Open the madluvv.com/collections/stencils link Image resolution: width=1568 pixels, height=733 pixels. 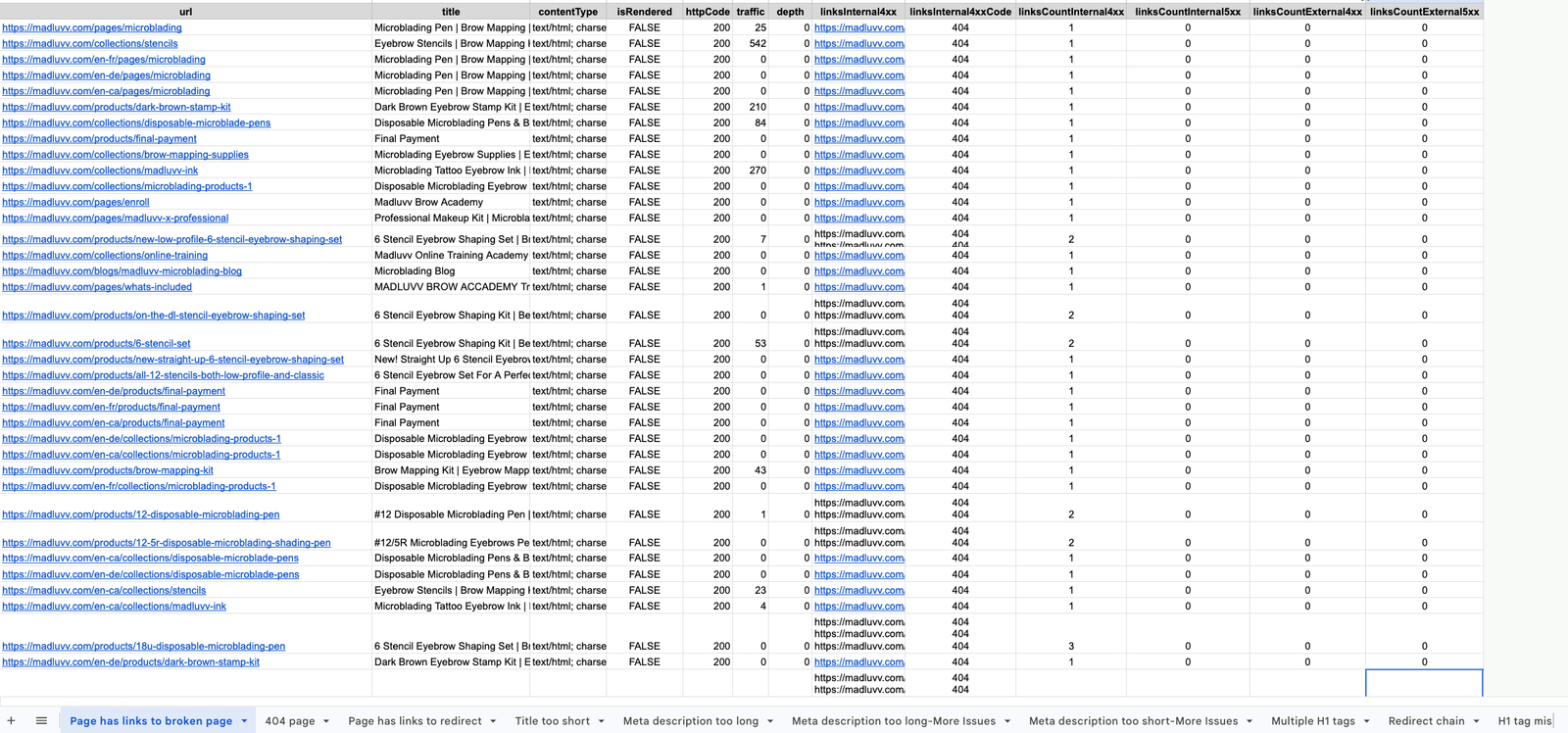90,44
